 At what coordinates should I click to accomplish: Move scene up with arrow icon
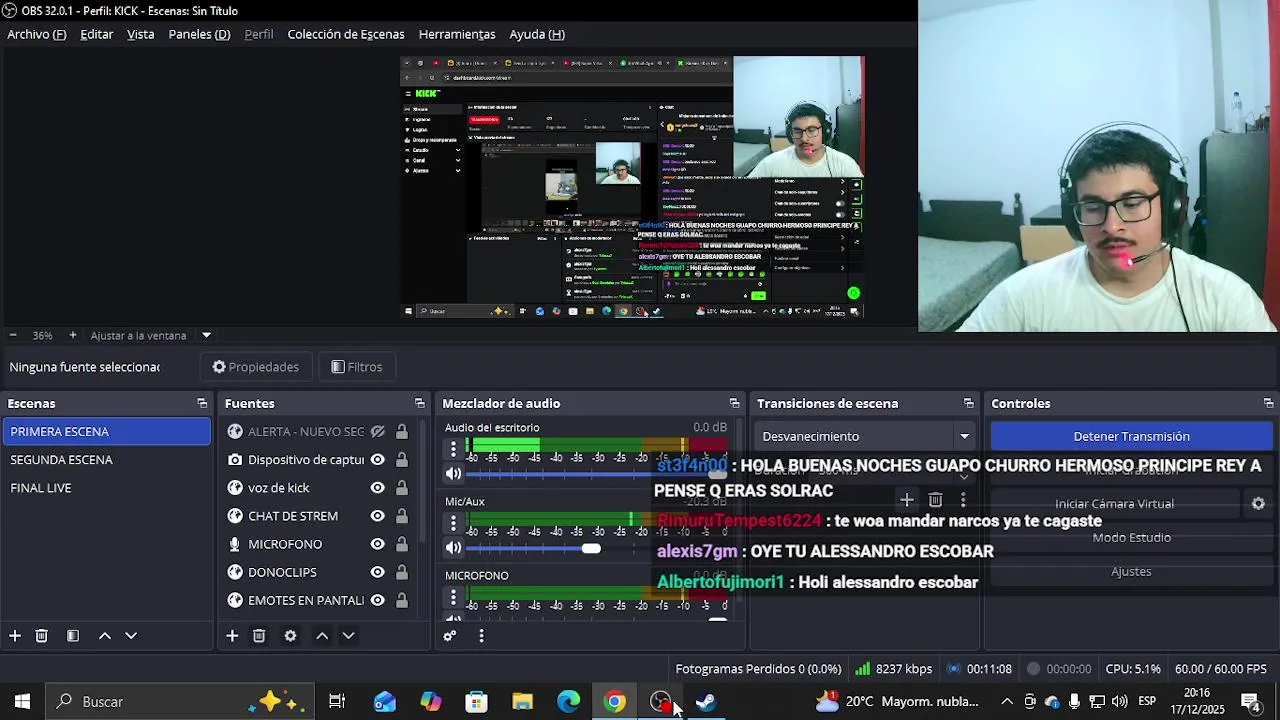pos(104,636)
